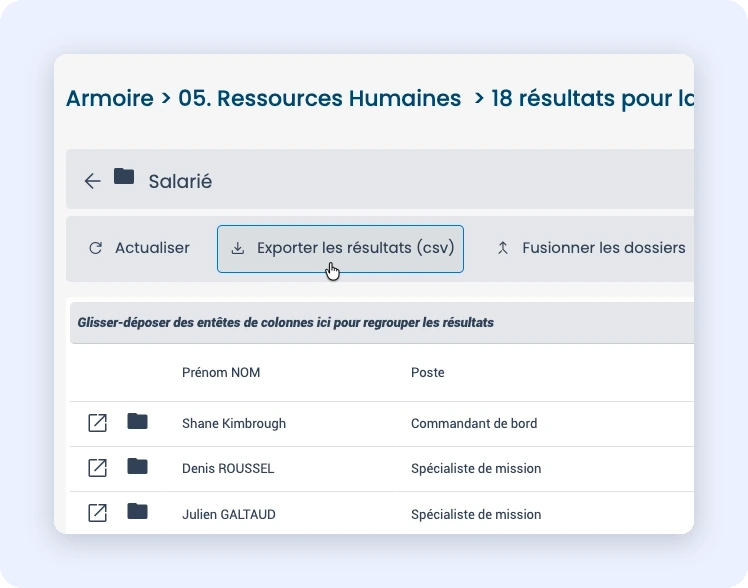748x588 pixels.
Task: Open Denis ROUSSEL record via external-link icon
Action: tap(97, 468)
